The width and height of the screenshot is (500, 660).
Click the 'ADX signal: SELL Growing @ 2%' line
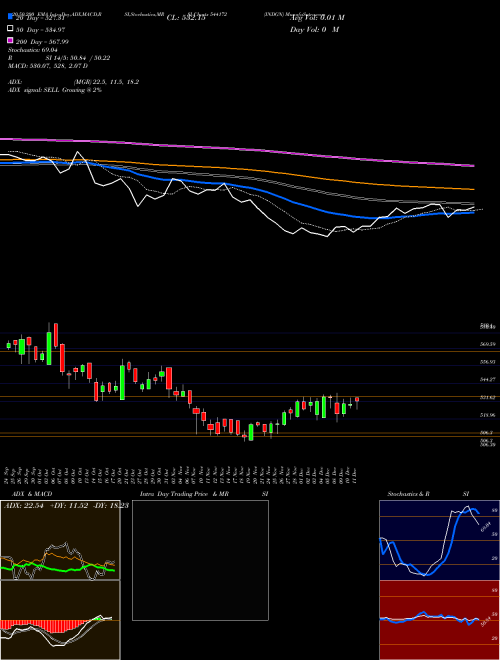tap(55, 90)
